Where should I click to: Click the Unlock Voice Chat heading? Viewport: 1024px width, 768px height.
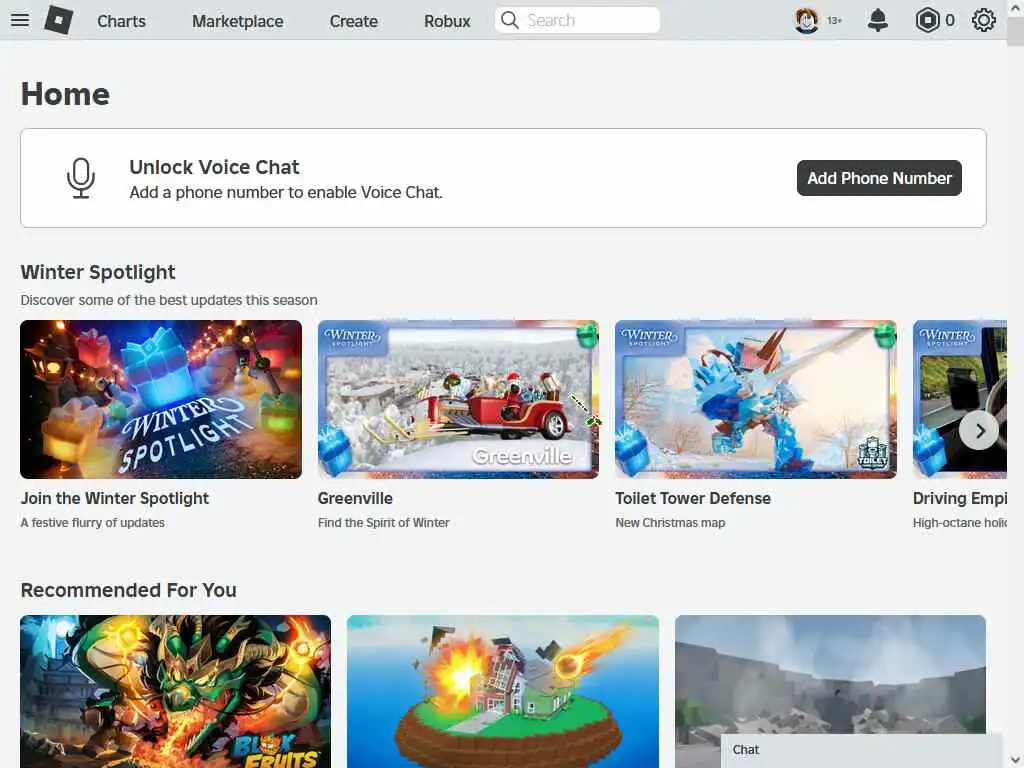(x=214, y=167)
